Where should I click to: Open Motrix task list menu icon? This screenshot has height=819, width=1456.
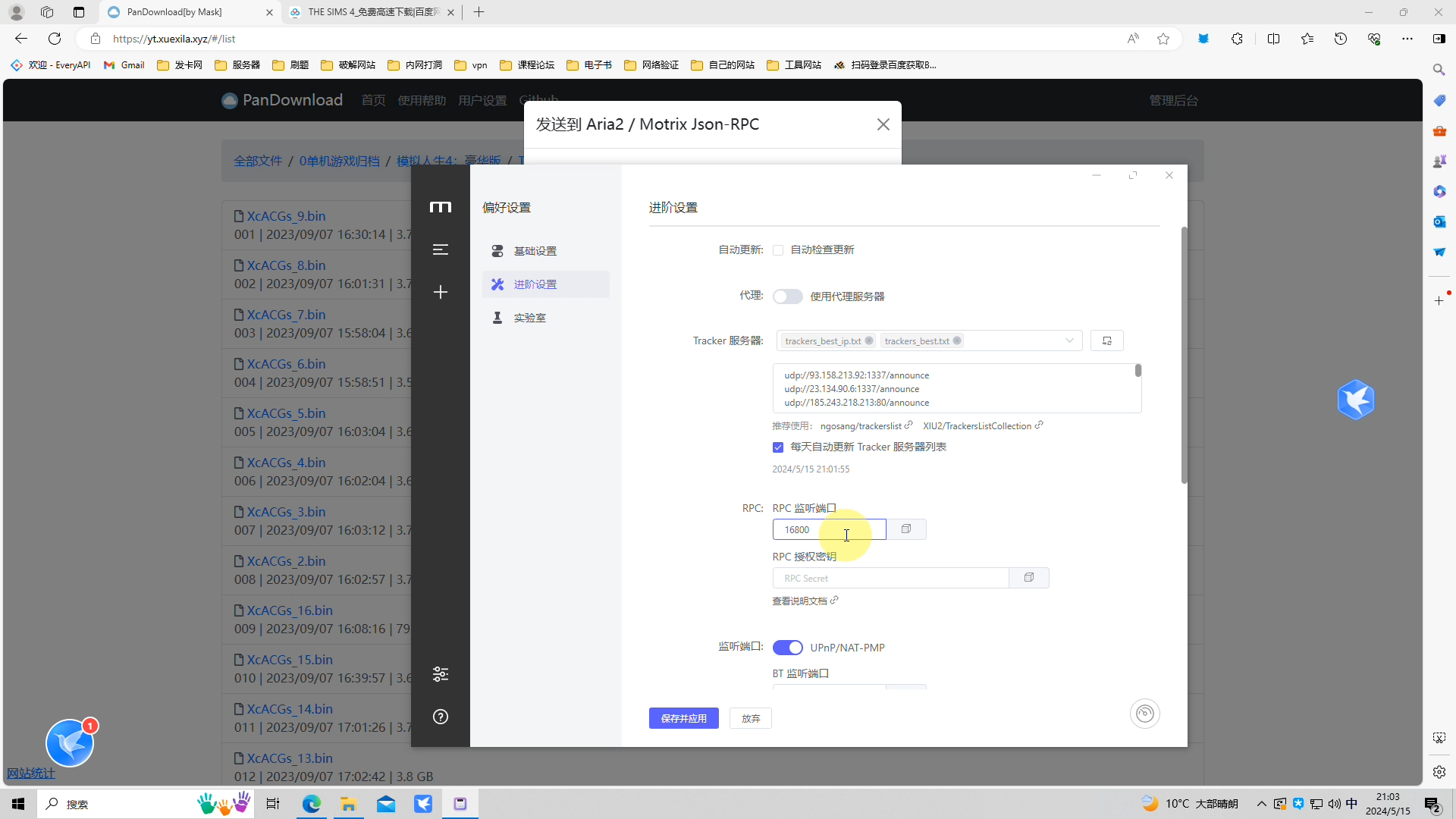[441, 249]
